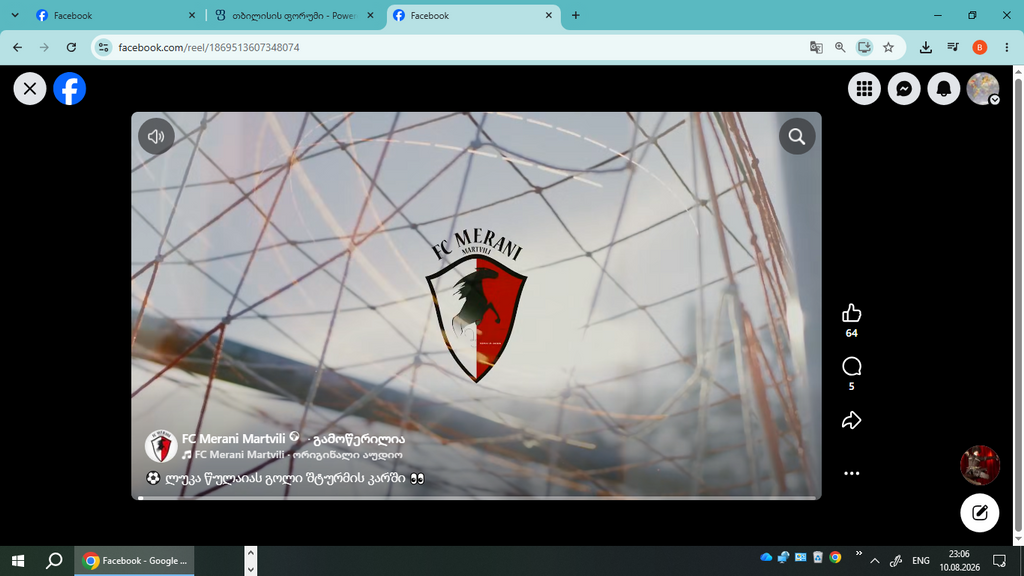1024x576 pixels.
Task: Open reel search magnifier icon
Action: [797, 136]
